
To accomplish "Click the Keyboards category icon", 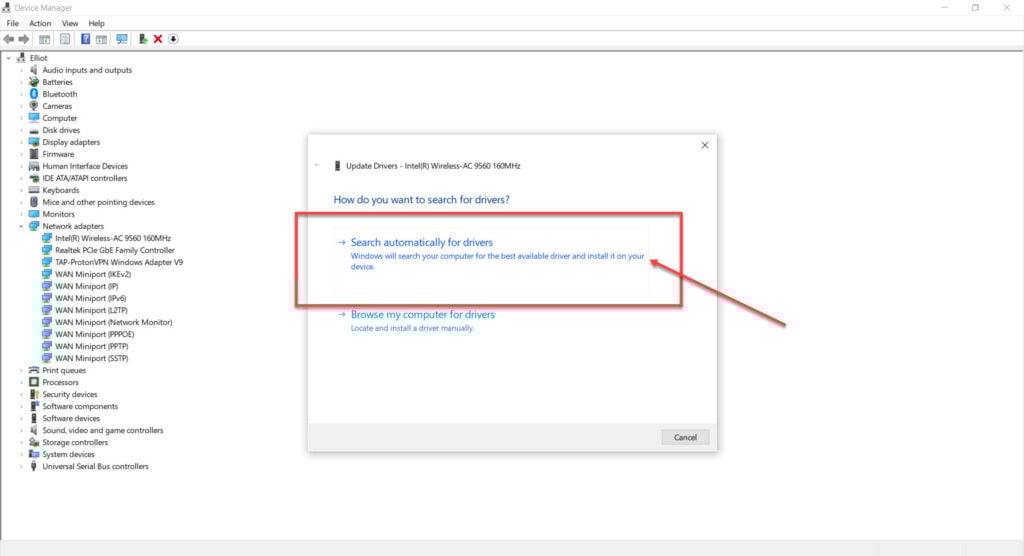I will [34, 190].
